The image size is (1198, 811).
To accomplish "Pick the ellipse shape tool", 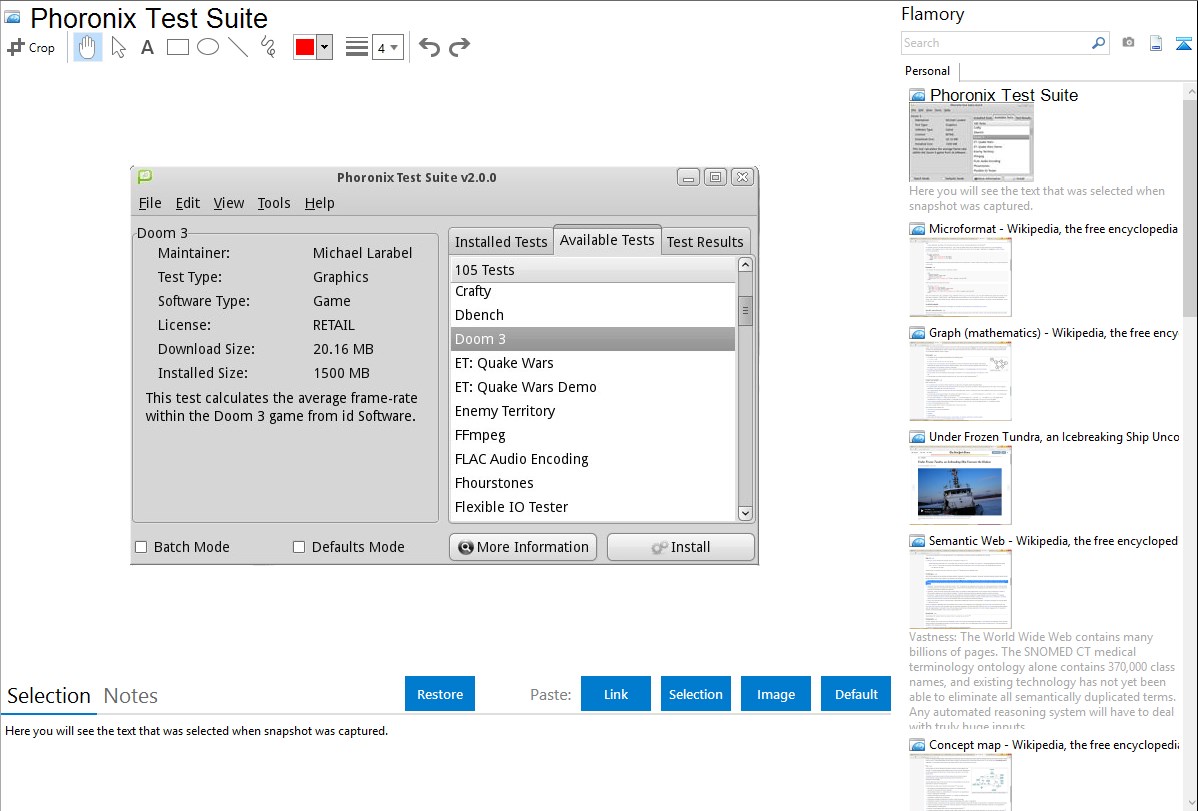I will (x=208, y=47).
